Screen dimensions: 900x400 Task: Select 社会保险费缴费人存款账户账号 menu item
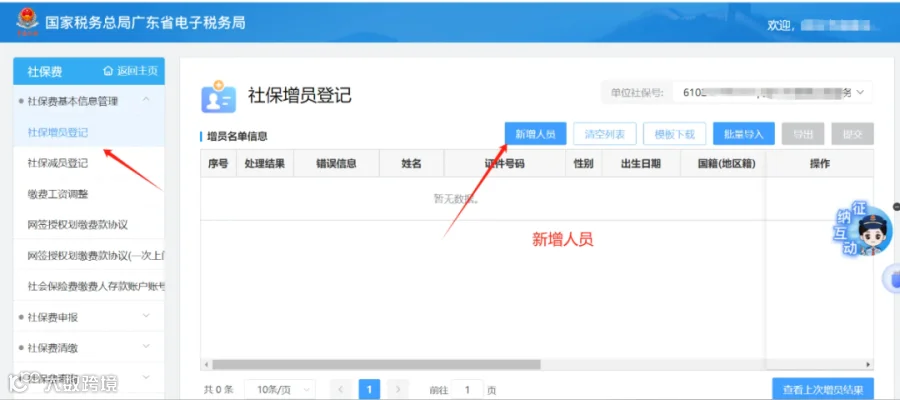[89, 285]
